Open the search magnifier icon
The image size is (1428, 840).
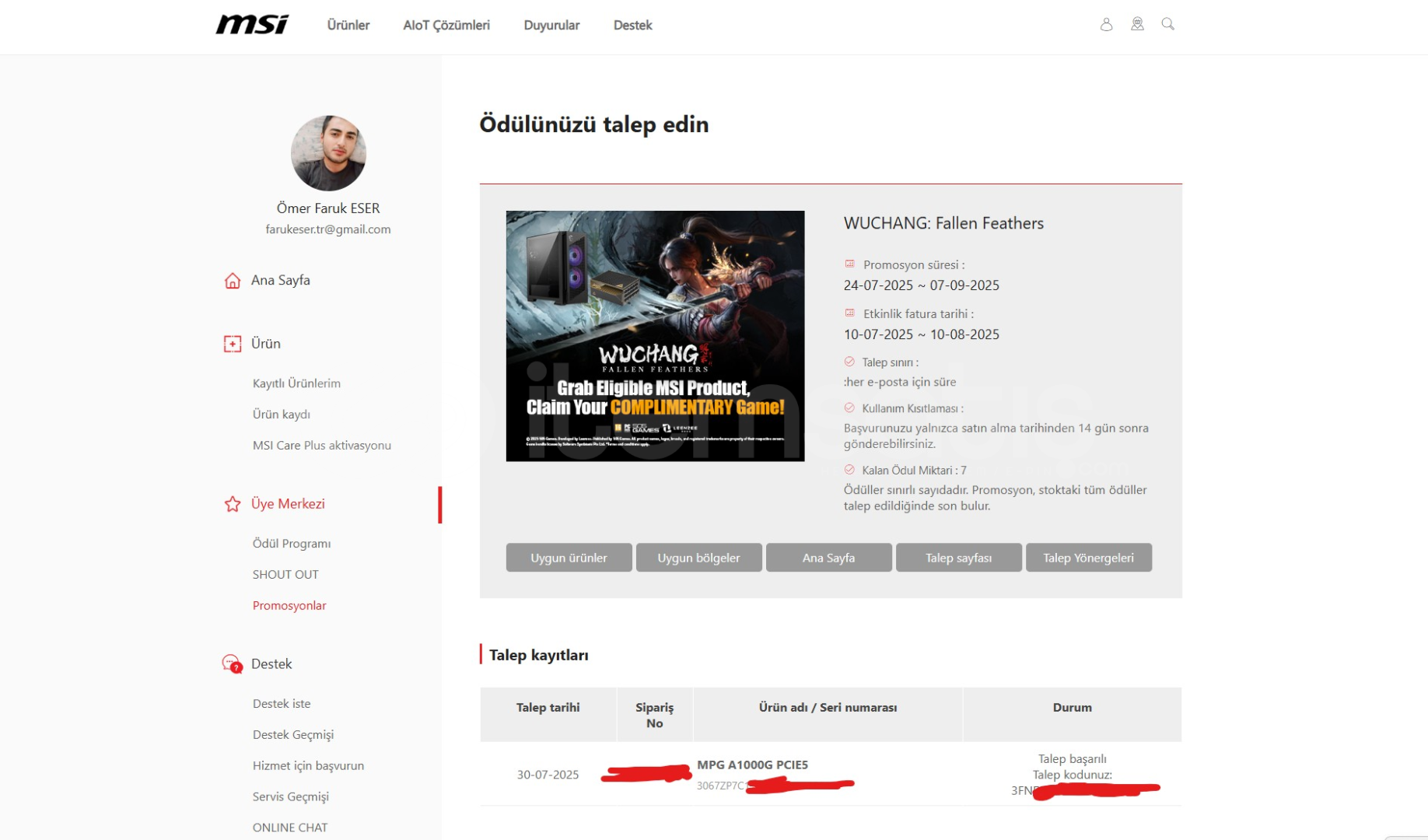[x=1167, y=24]
